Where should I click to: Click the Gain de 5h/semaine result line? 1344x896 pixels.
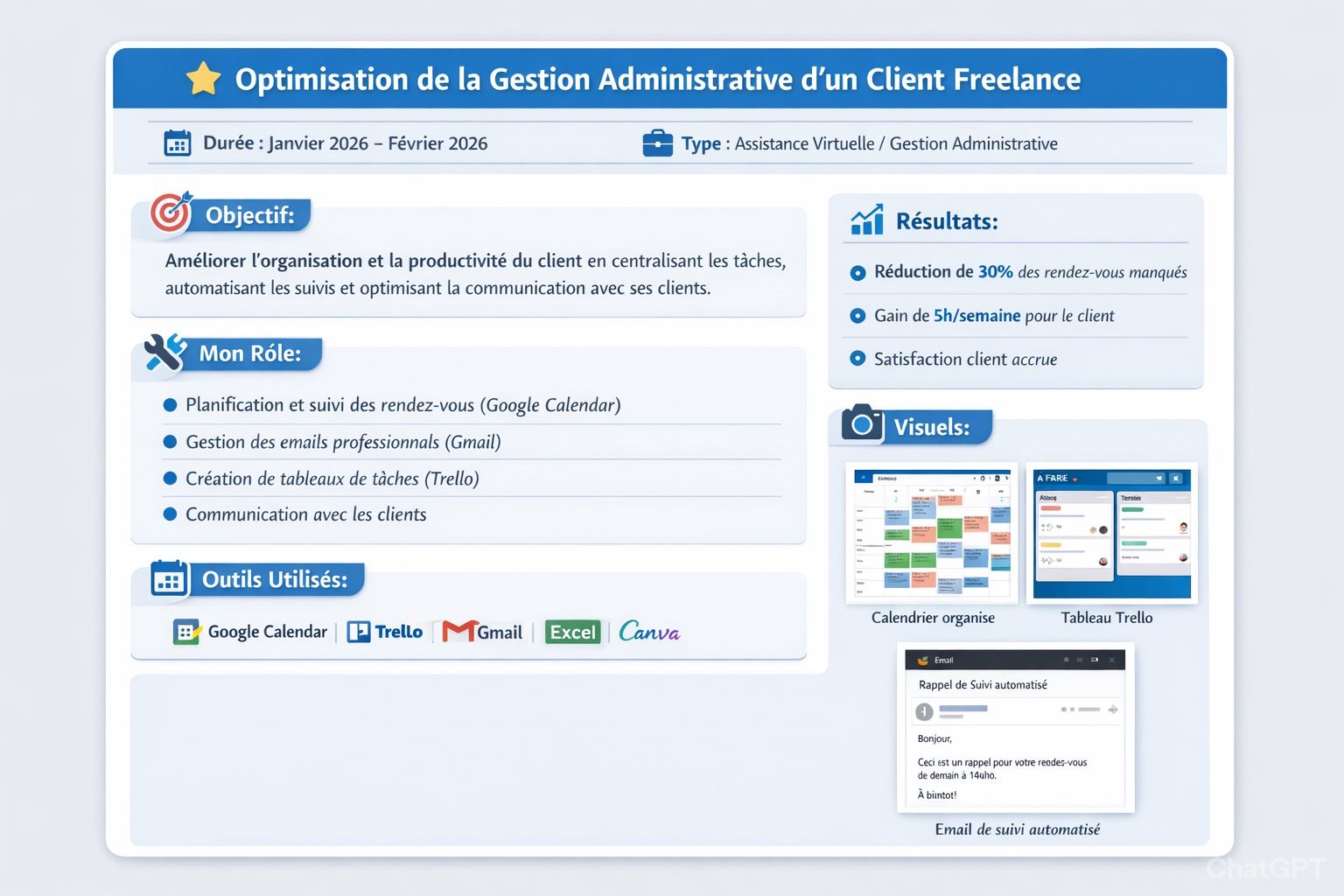point(994,316)
